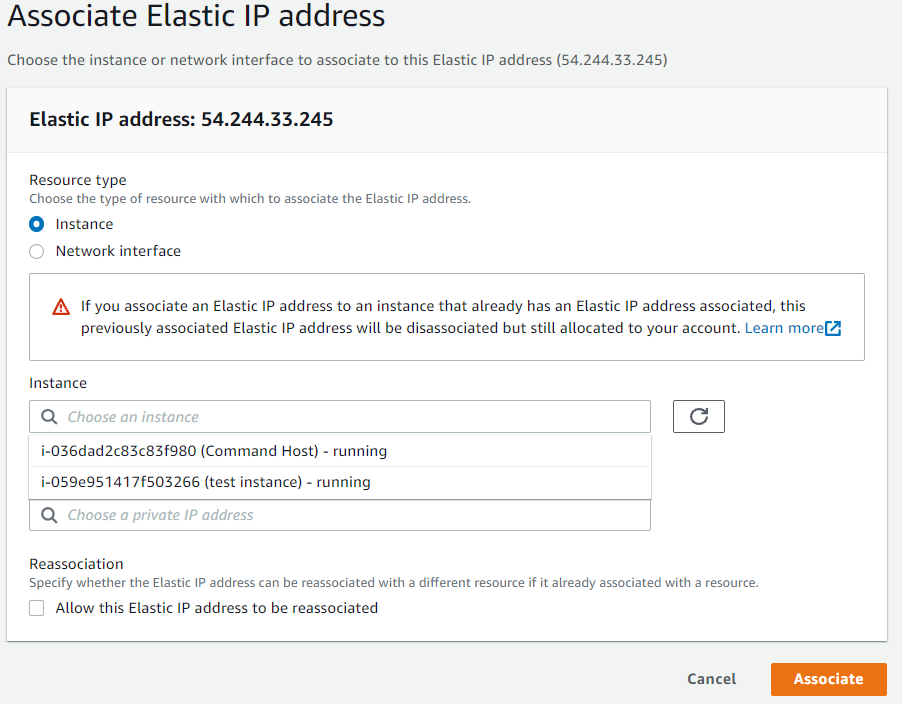Click the Cancel button
Image resolution: width=902 pixels, height=704 pixels.
(710, 679)
